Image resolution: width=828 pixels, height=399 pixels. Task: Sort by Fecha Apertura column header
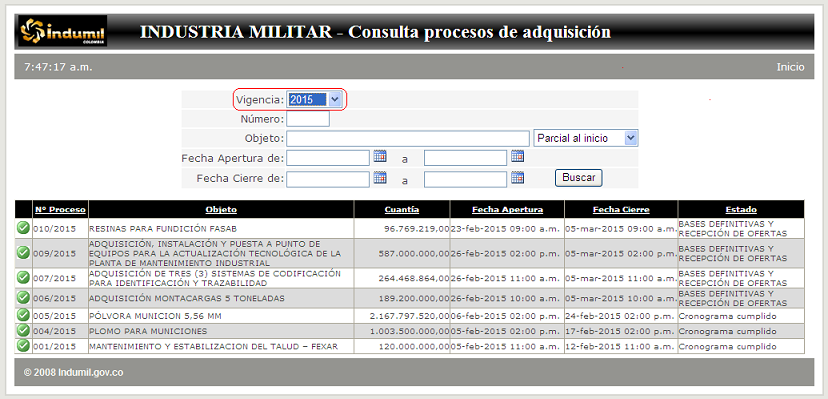pyautogui.click(x=507, y=210)
